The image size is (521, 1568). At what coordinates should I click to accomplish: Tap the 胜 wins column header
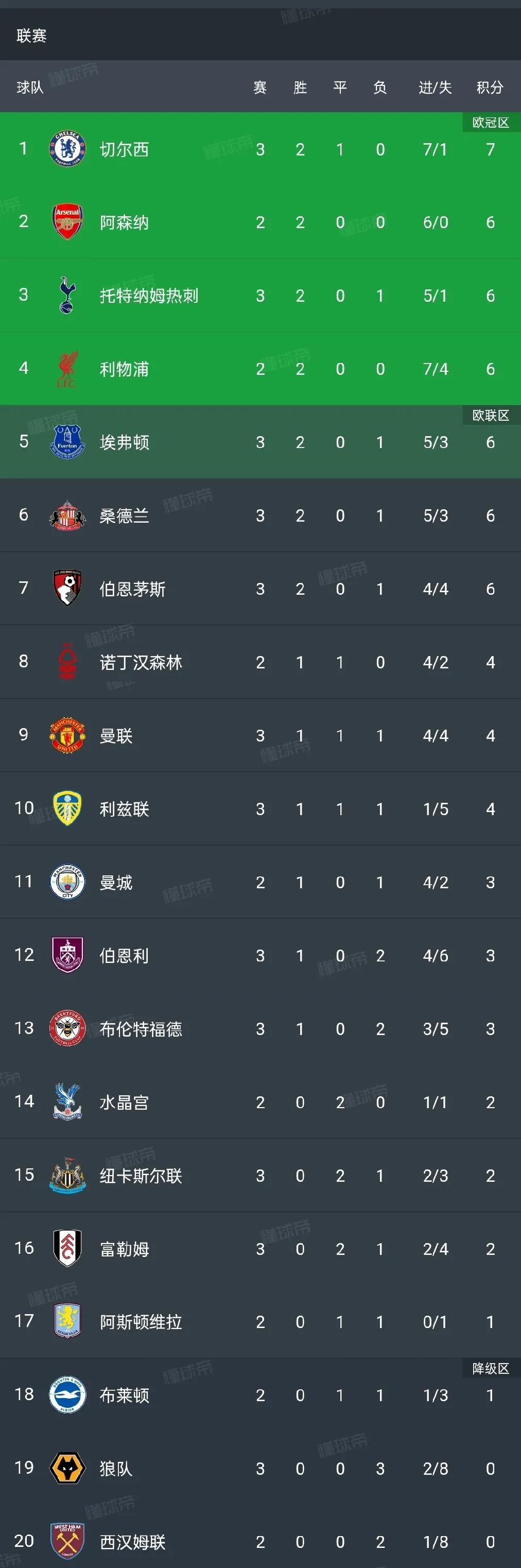click(x=300, y=88)
